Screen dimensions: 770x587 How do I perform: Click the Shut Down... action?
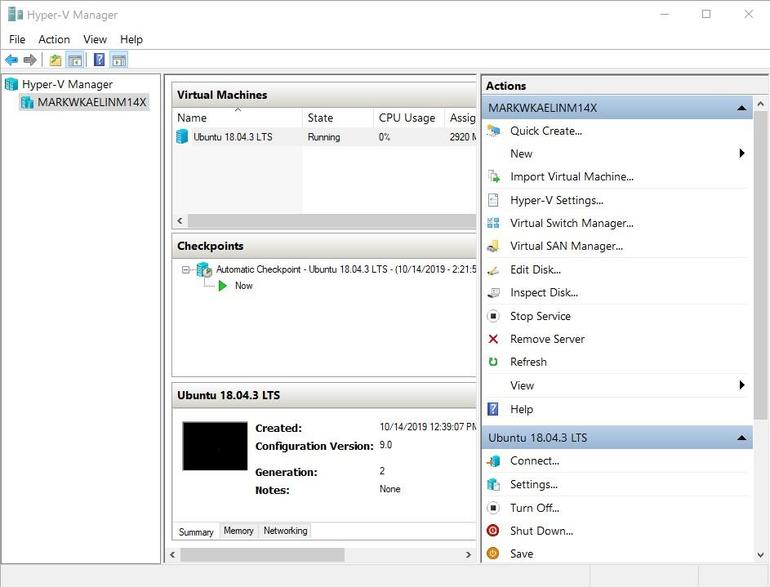coord(541,531)
